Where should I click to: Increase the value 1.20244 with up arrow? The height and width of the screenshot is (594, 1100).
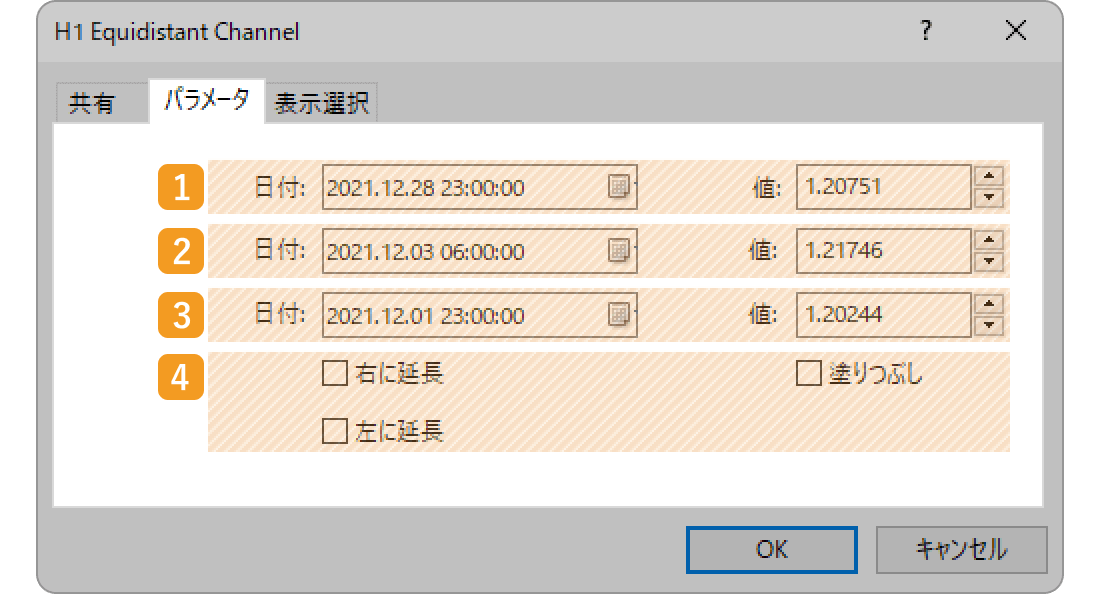coord(989,304)
